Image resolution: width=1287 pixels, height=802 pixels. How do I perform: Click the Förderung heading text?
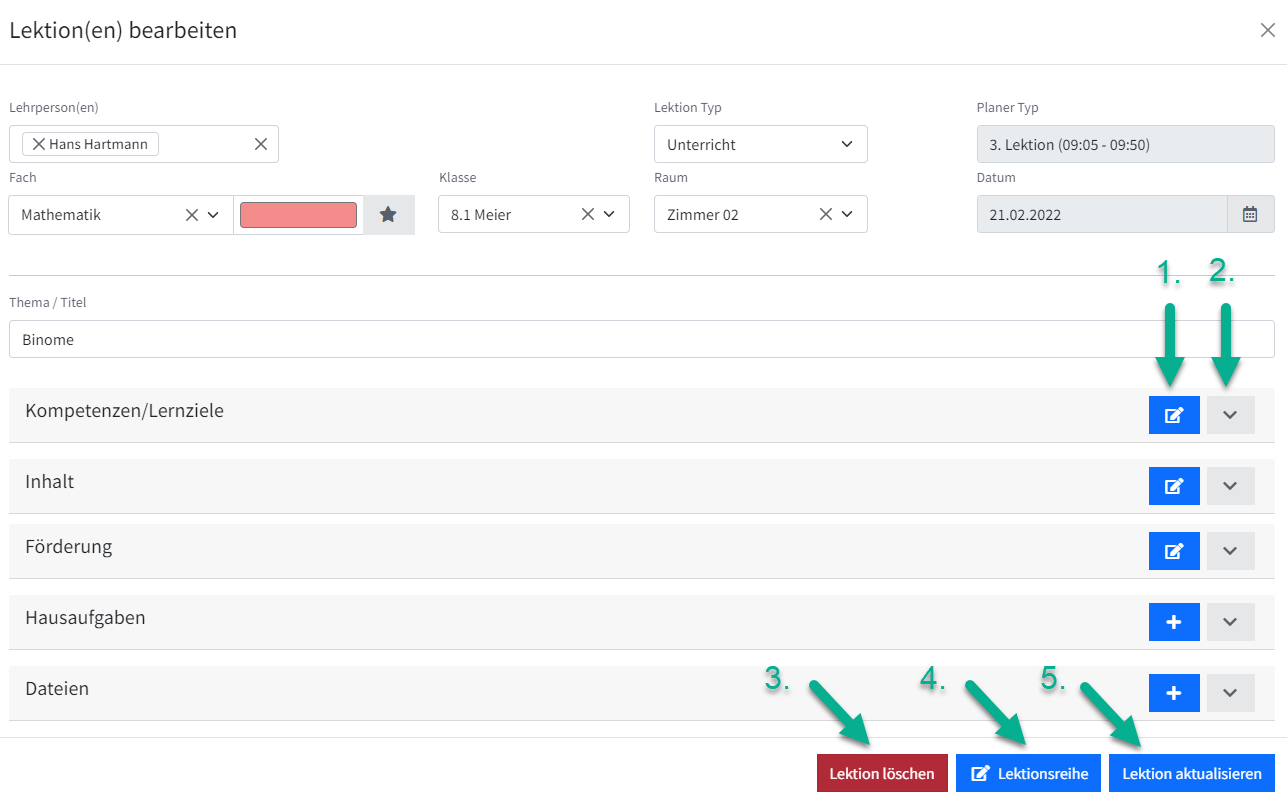[x=69, y=547]
